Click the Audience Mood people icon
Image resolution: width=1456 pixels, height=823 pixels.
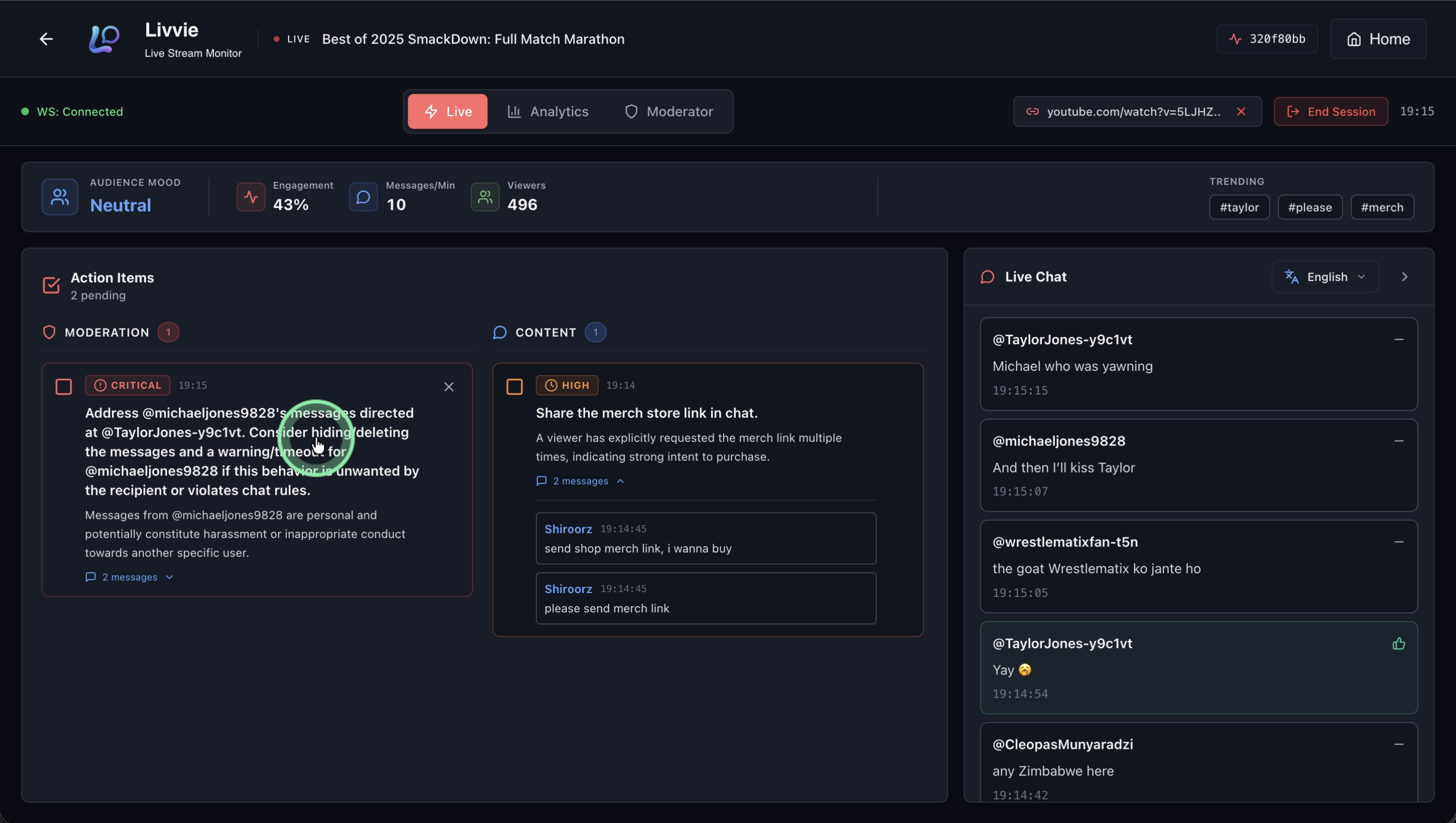(60, 197)
